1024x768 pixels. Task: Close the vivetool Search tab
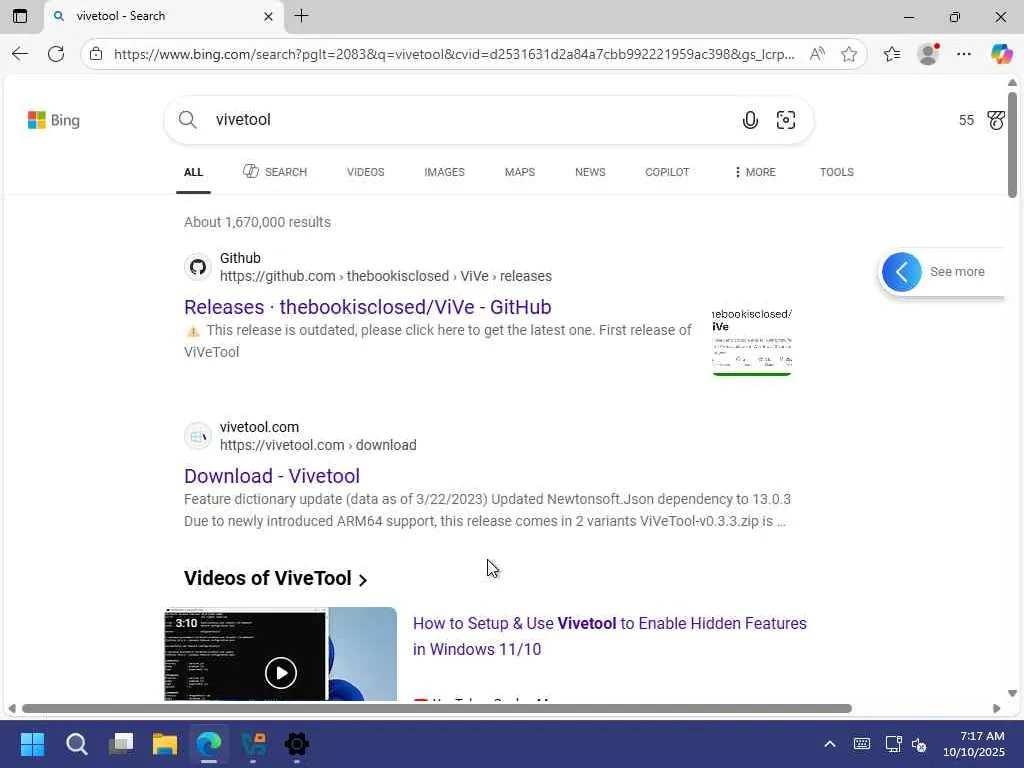click(x=268, y=16)
